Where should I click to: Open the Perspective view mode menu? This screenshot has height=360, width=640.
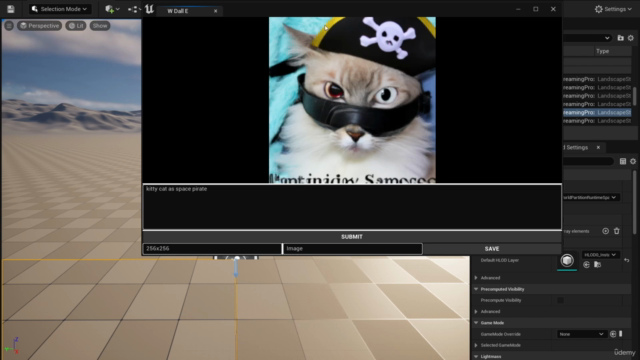tap(40, 26)
